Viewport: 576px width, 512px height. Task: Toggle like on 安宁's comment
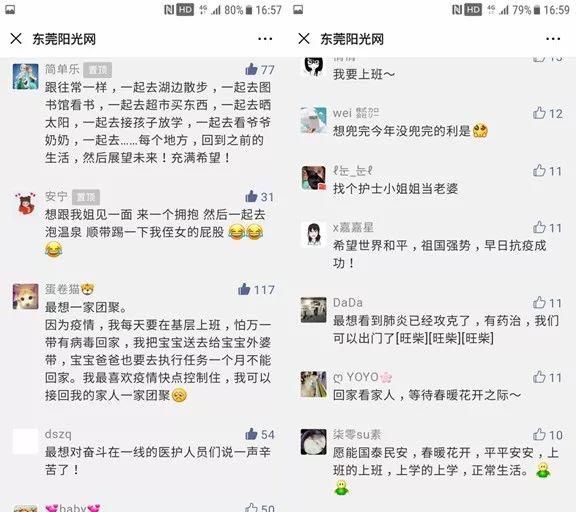tap(251, 196)
